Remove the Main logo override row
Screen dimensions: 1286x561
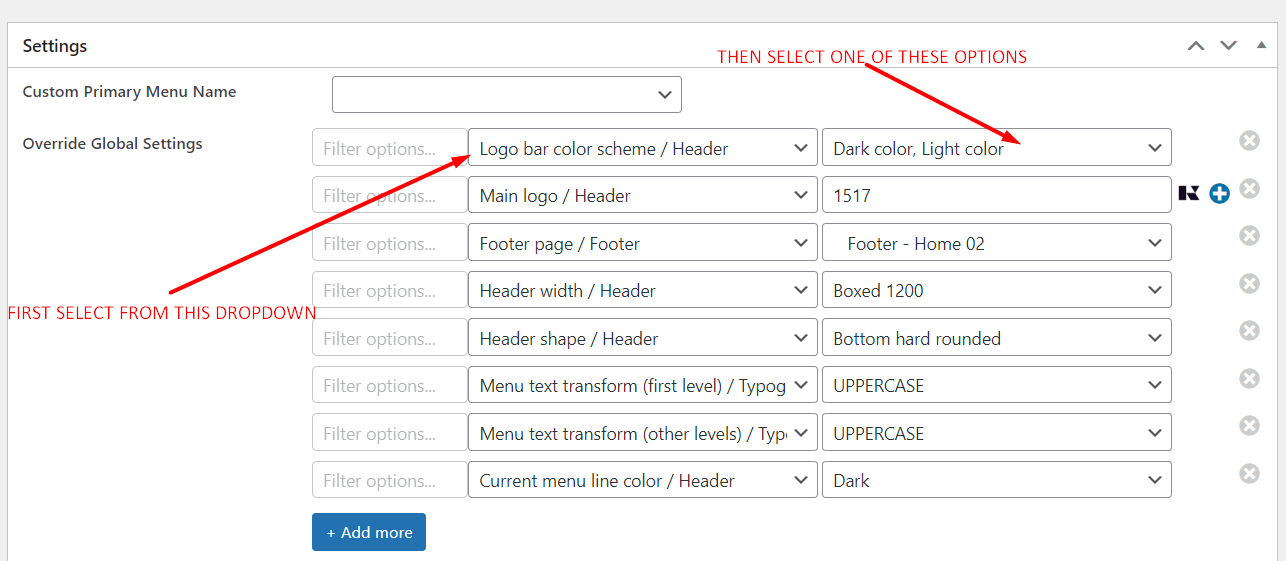click(1249, 188)
